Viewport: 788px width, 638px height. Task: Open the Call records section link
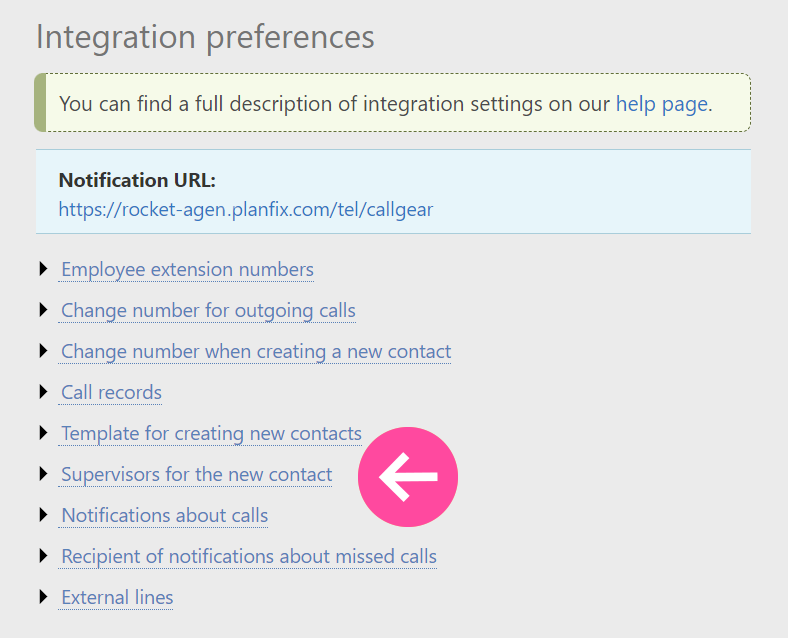point(112,393)
